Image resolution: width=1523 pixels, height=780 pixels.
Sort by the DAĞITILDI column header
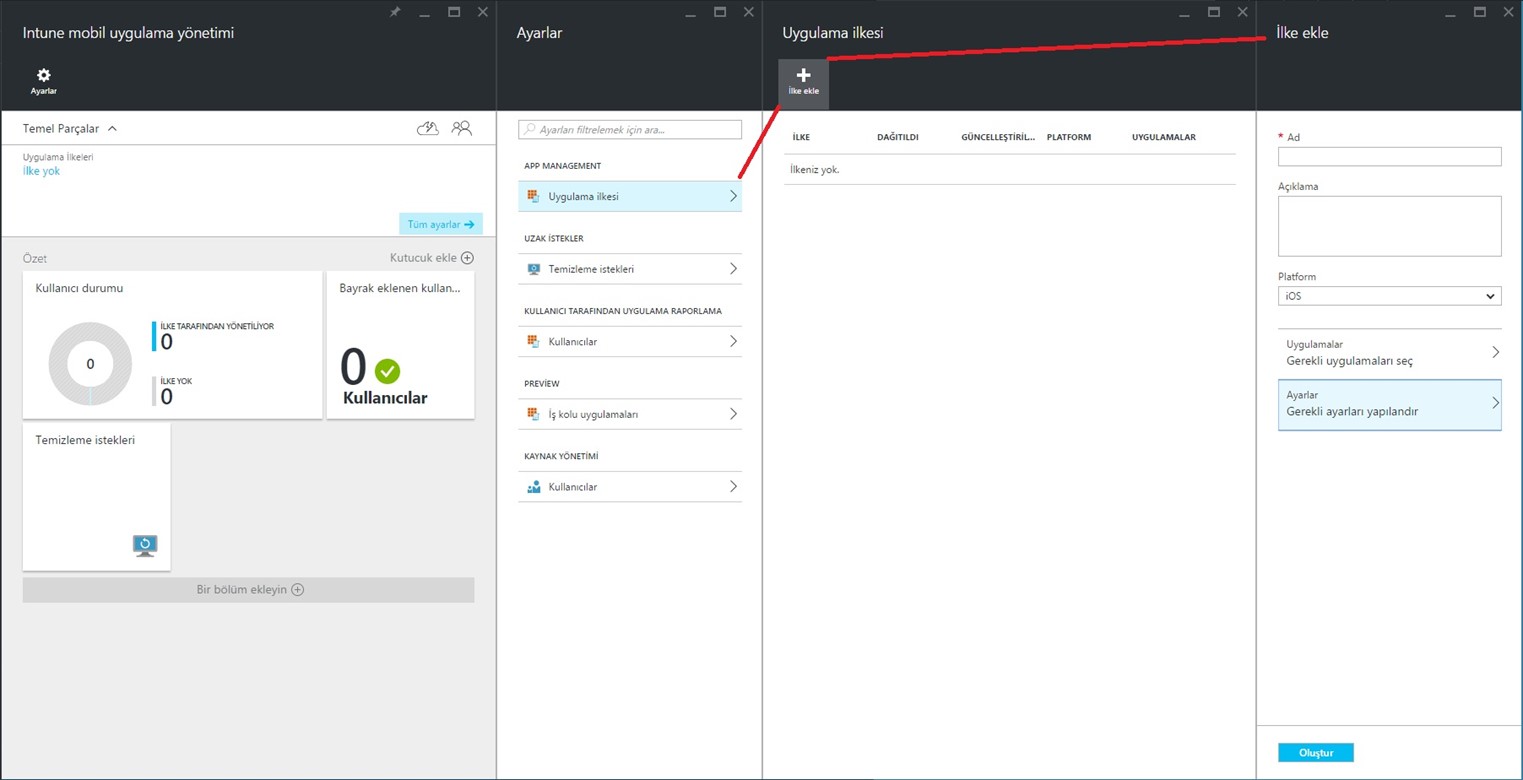pos(898,137)
